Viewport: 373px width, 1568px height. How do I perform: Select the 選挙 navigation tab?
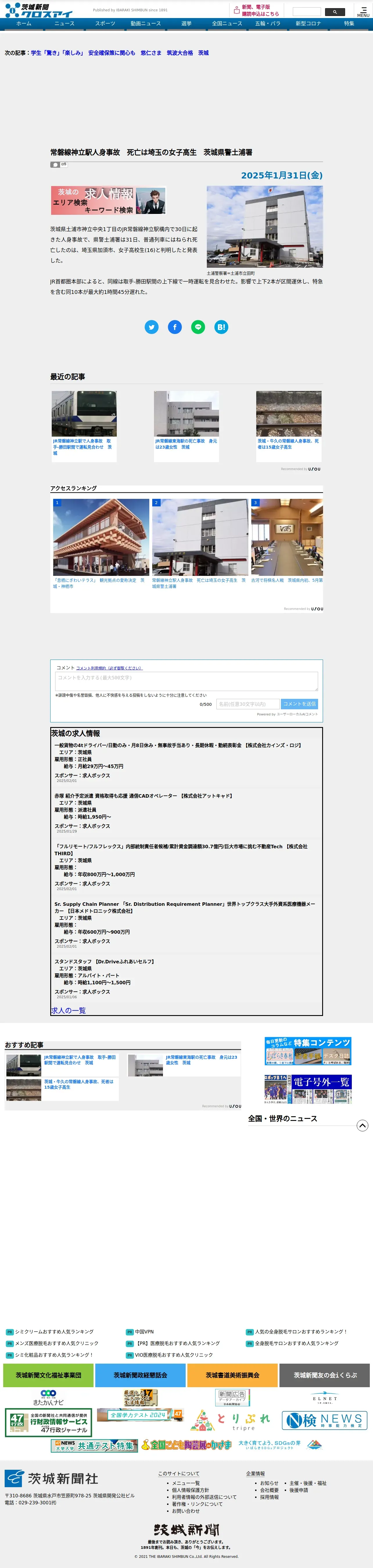(x=186, y=24)
